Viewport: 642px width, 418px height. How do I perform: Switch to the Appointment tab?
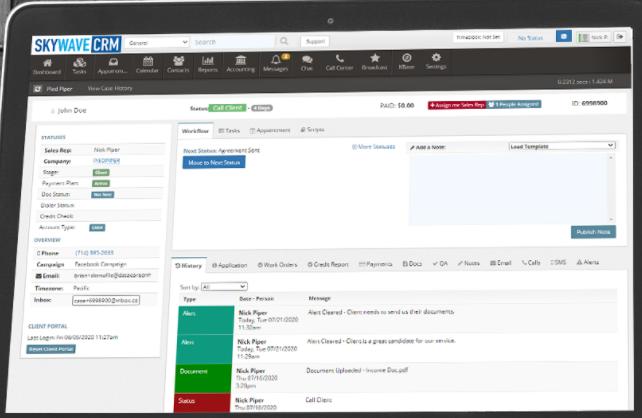click(270, 130)
